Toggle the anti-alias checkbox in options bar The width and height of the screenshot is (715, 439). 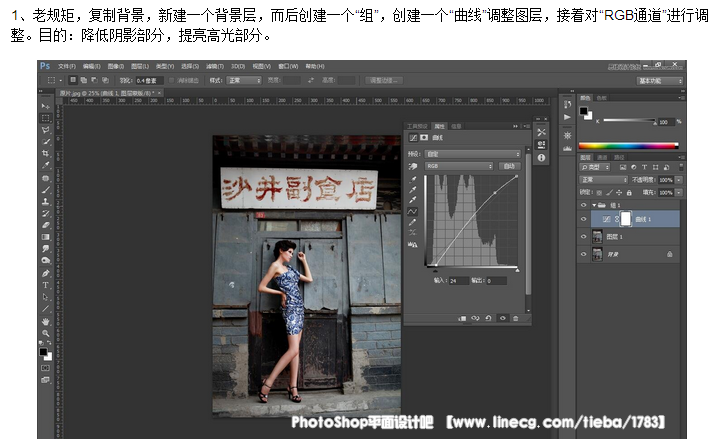pos(171,80)
